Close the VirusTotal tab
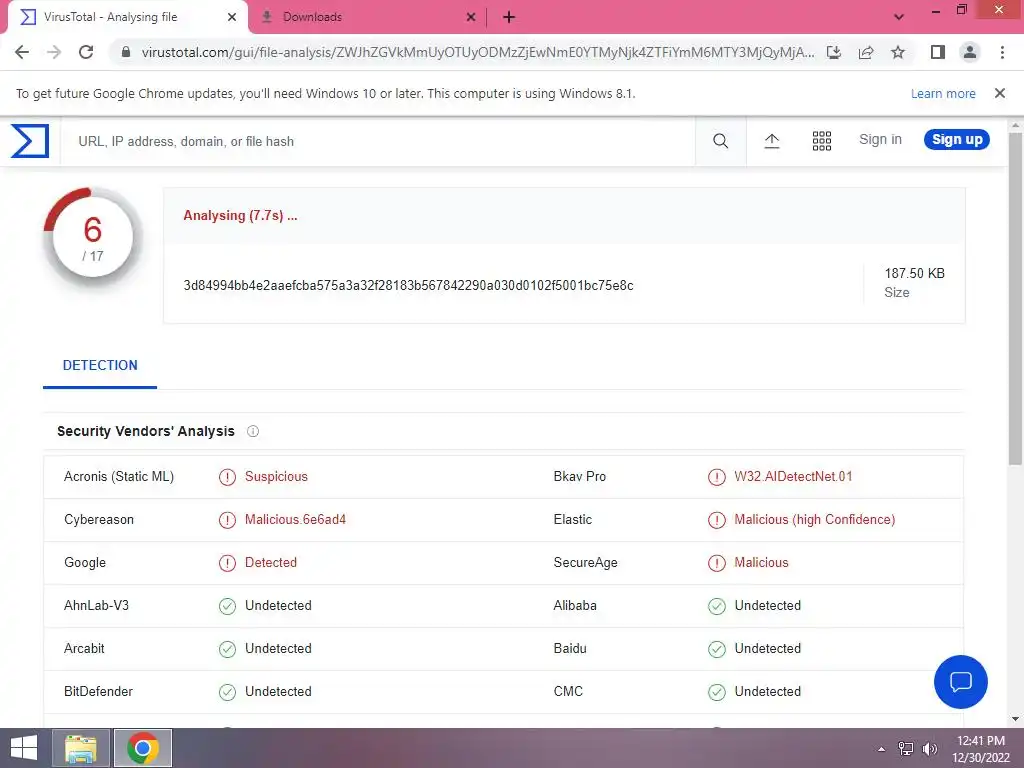 pos(232,17)
